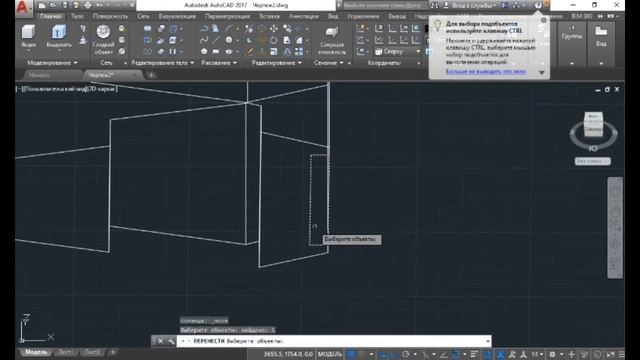Open the Вход в службы sign-in dropdown

pos(473,5)
